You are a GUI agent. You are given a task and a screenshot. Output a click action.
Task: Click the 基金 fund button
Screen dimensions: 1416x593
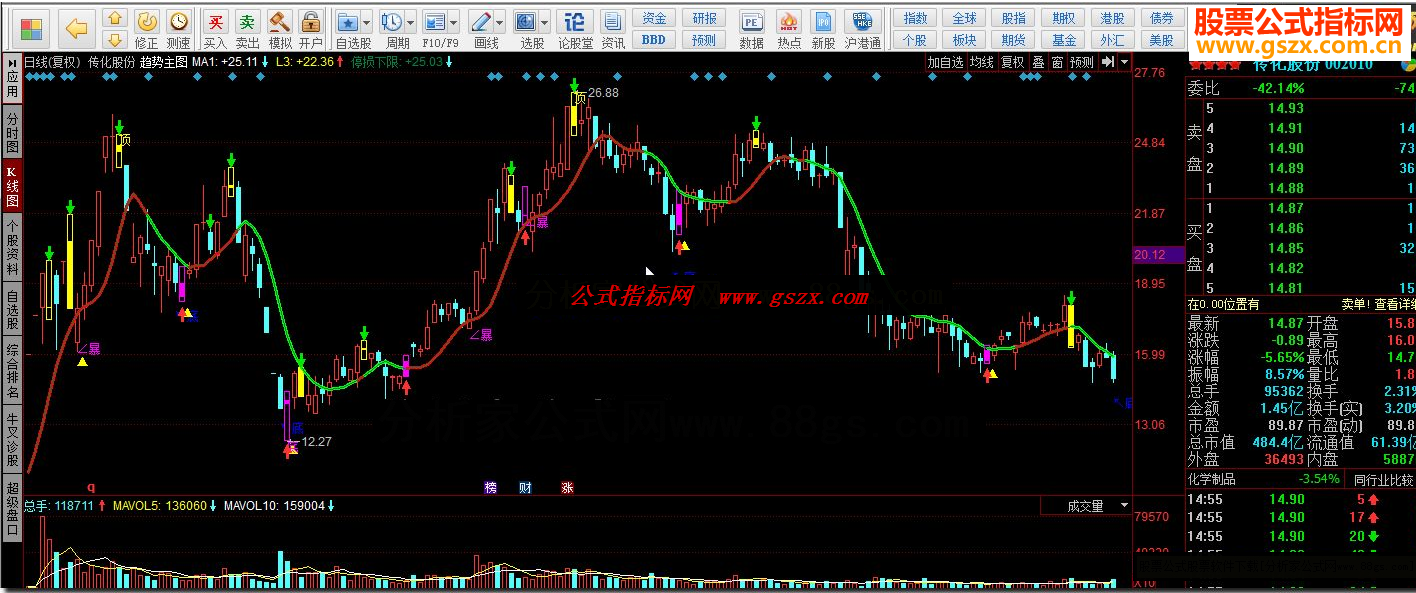1064,40
